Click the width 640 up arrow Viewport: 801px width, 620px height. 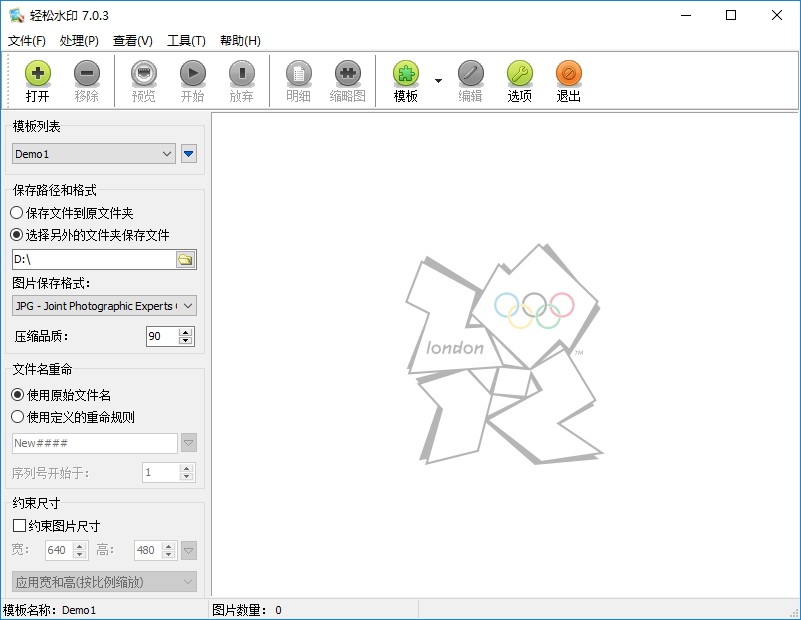pyautogui.click(x=80, y=546)
